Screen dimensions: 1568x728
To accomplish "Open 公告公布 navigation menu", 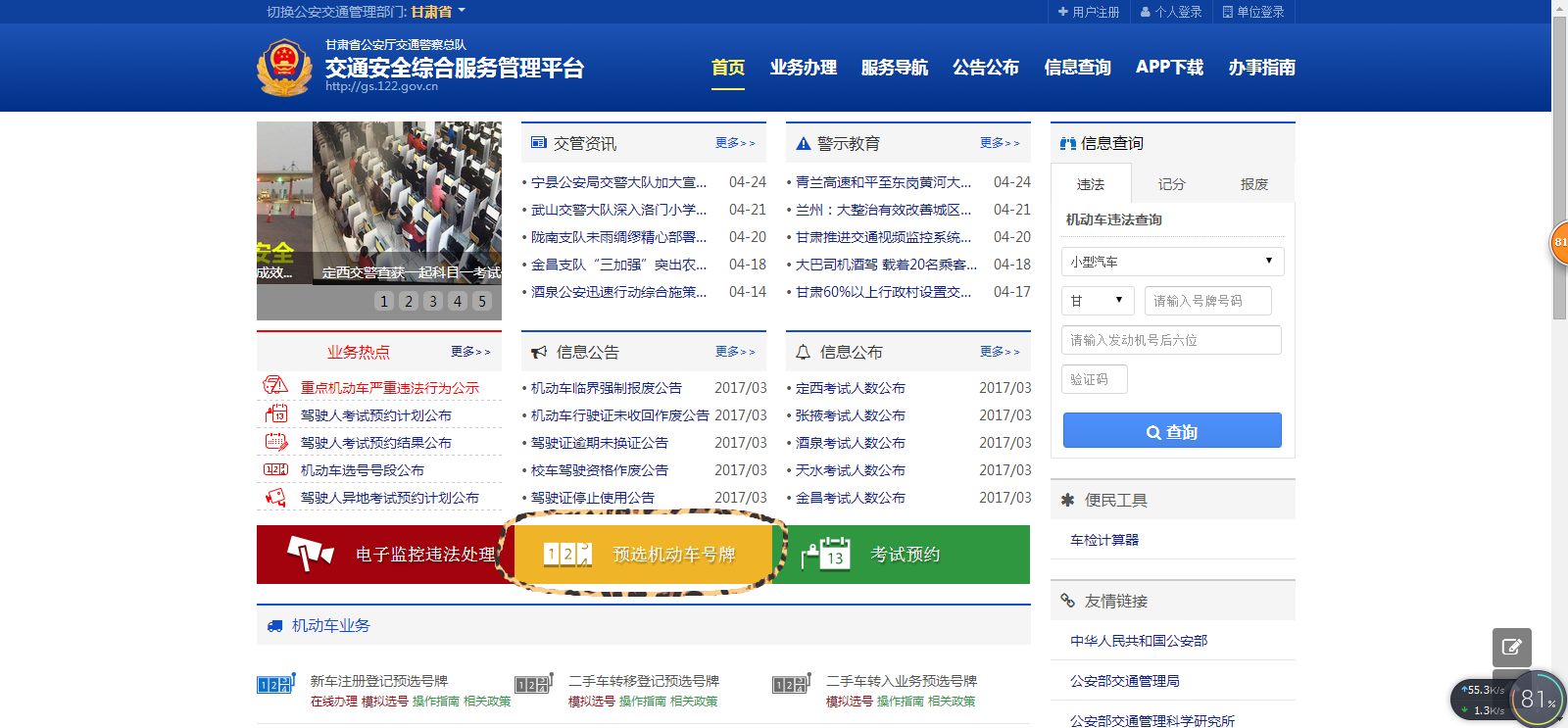I will pyautogui.click(x=986, y=68).
